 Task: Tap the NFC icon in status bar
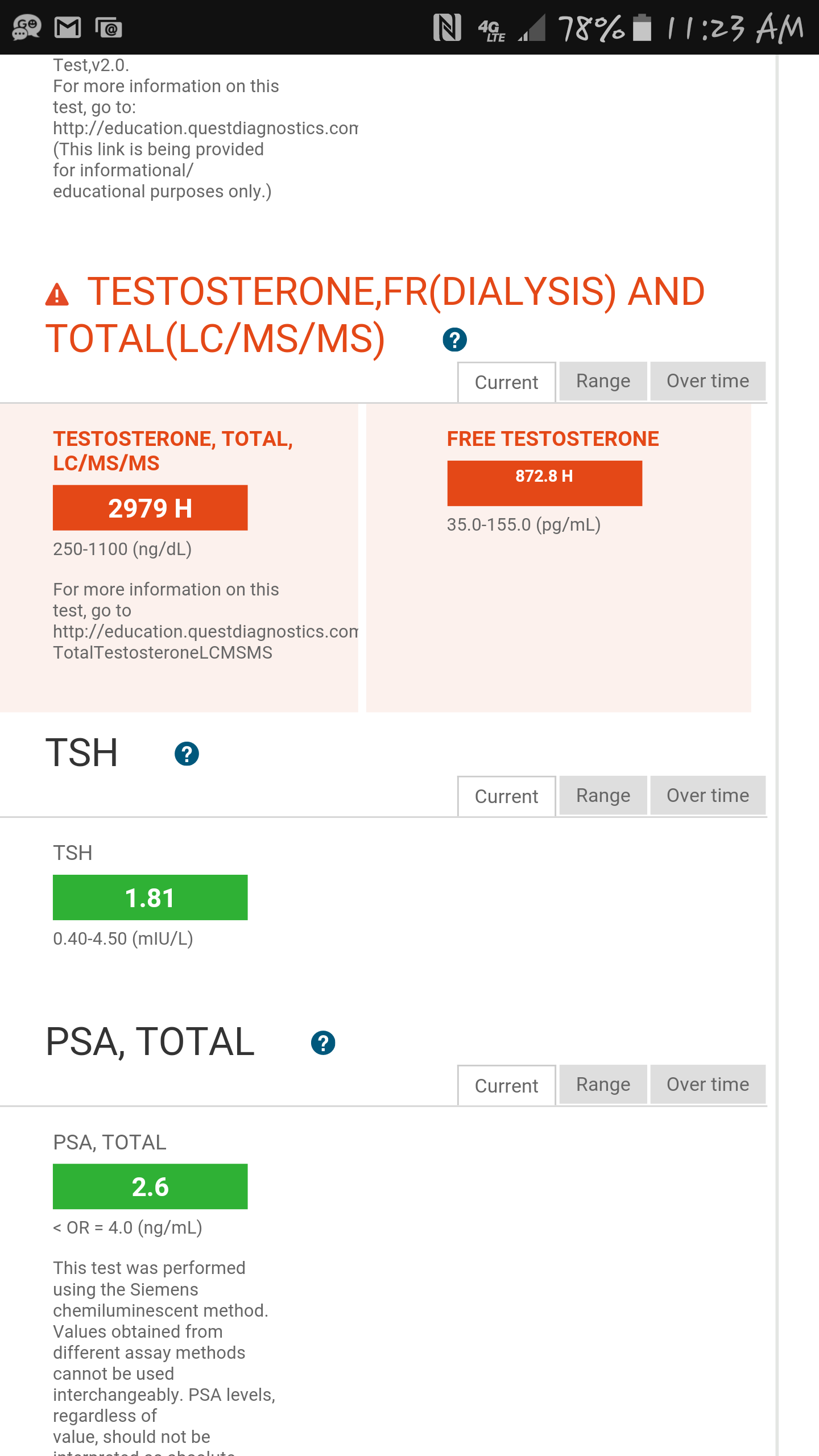[447, 27]
